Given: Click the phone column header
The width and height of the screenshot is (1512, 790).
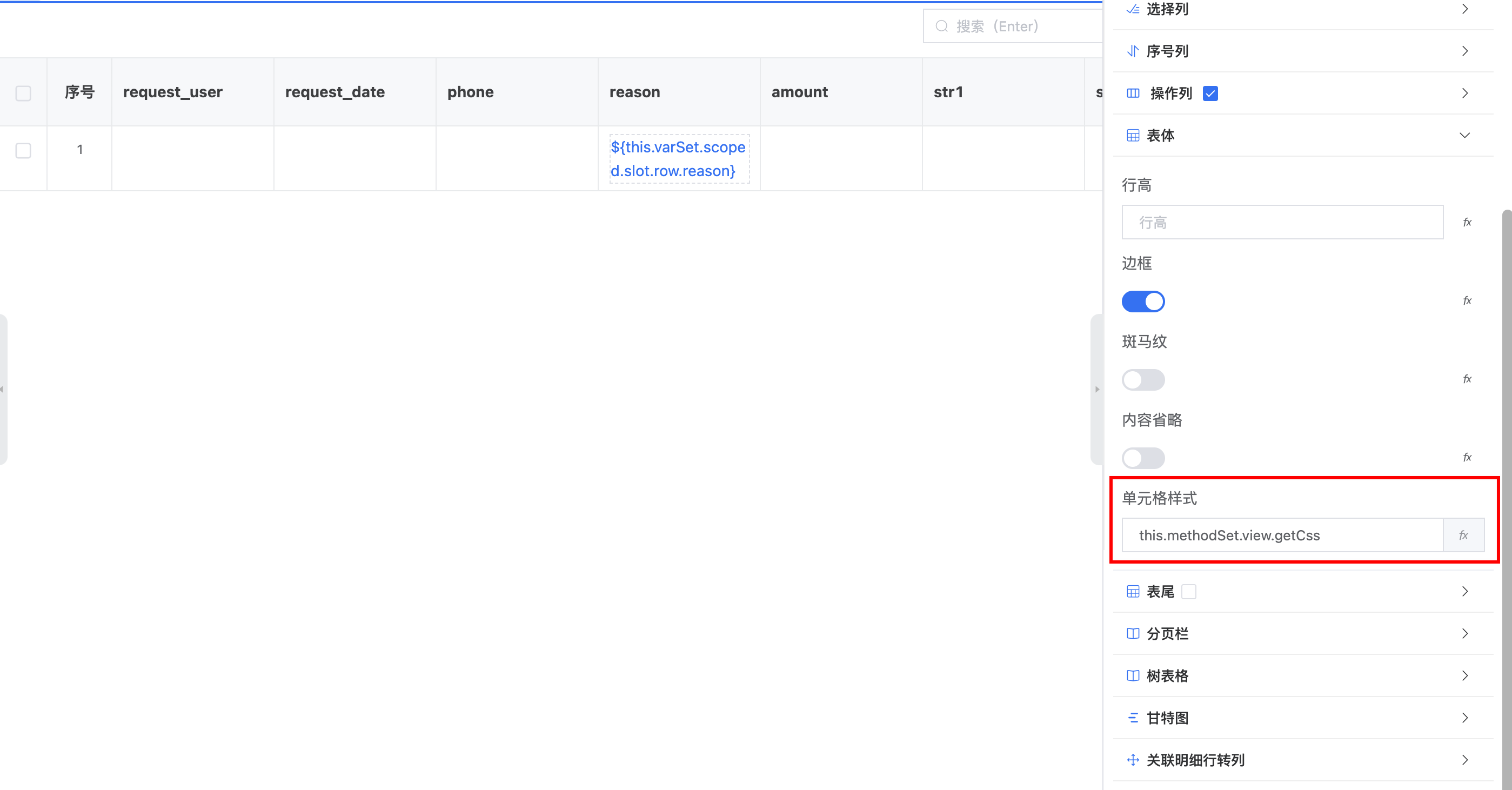Looking at the screenshot, I should click(x=517, y=92).
